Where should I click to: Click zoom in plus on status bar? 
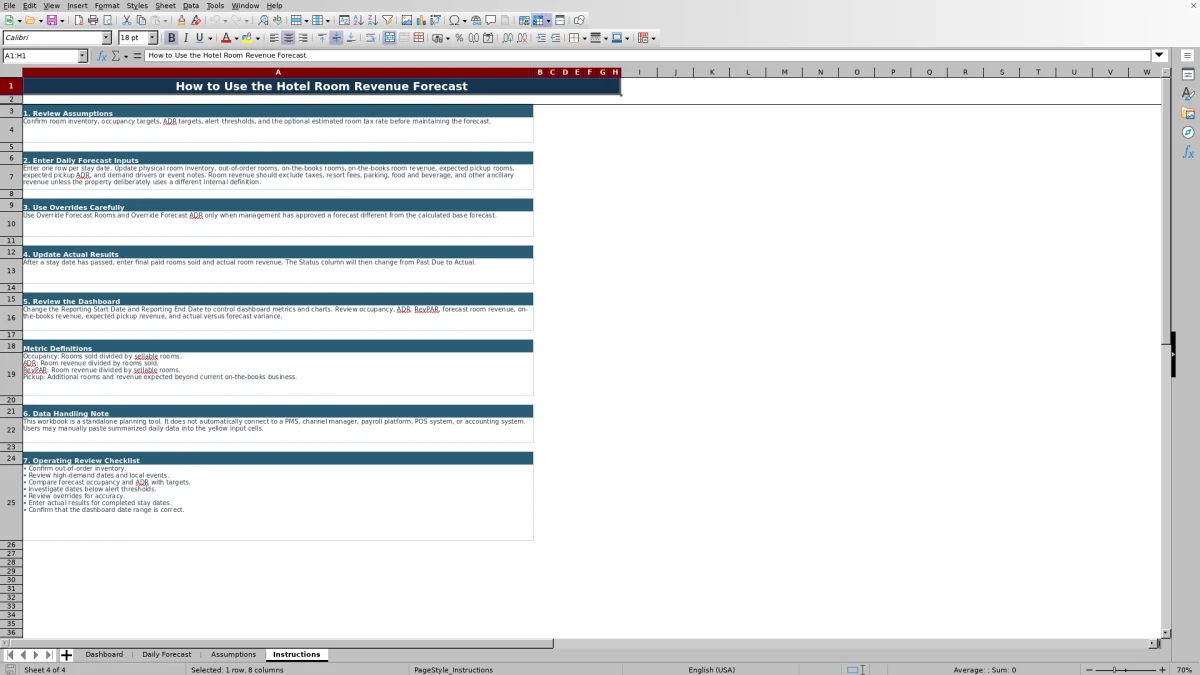pos(1162,670)
